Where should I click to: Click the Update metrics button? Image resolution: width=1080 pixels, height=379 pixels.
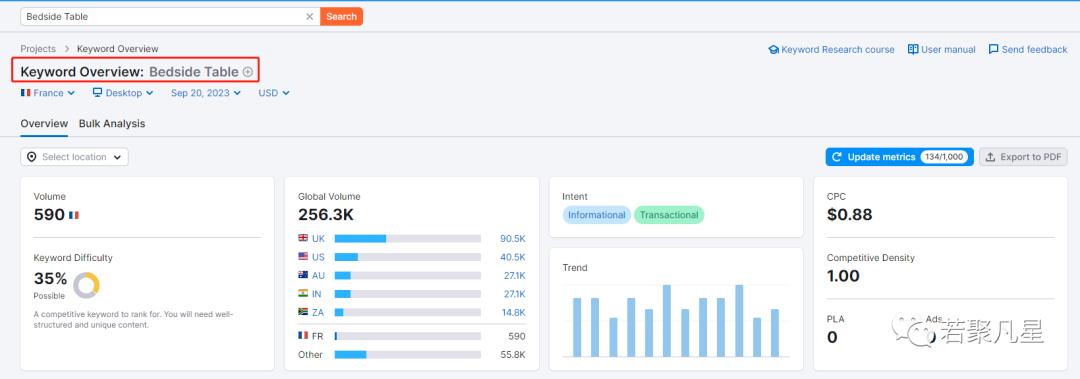click(x=900, y=157)
